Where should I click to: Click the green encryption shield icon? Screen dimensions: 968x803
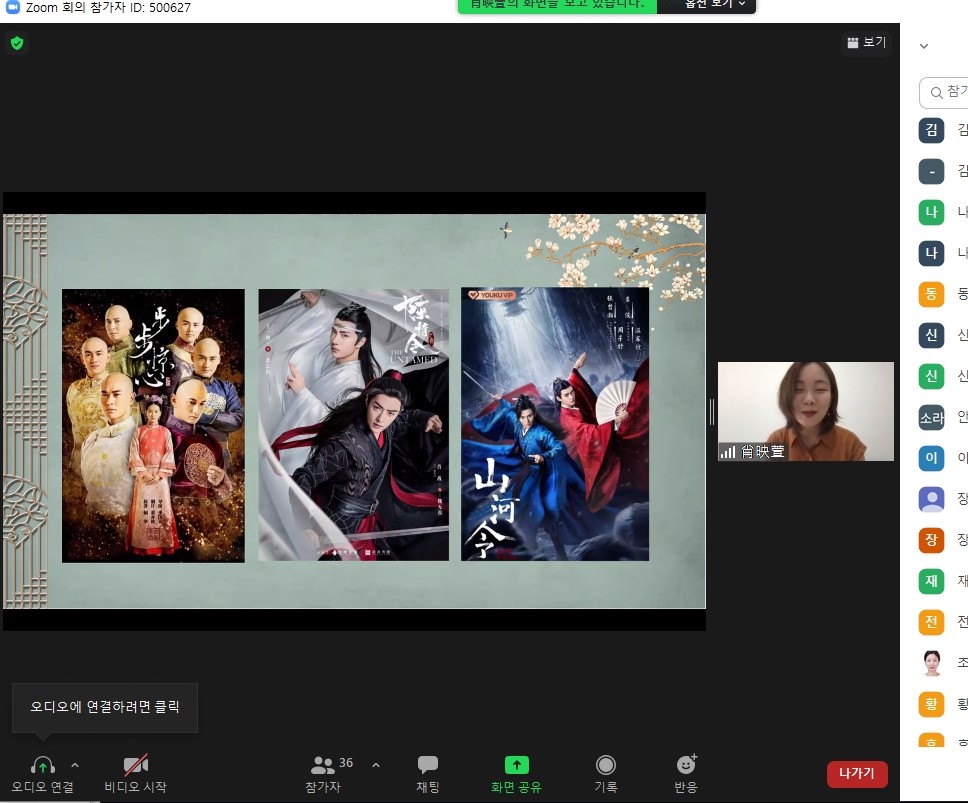coord(16,43)
